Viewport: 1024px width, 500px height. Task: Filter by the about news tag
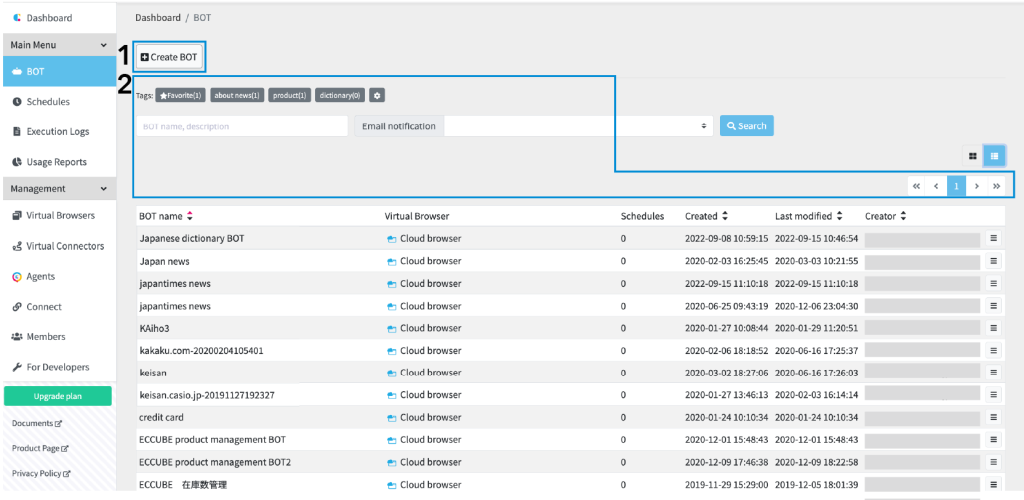(237, 95)
